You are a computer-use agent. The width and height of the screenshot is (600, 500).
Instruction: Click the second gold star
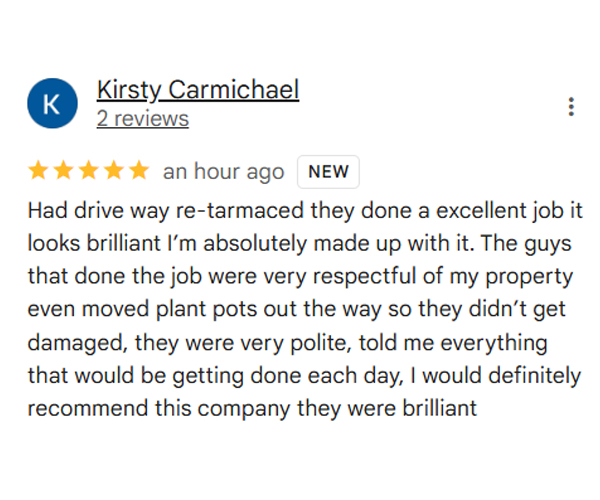click(x=64, y=171)
